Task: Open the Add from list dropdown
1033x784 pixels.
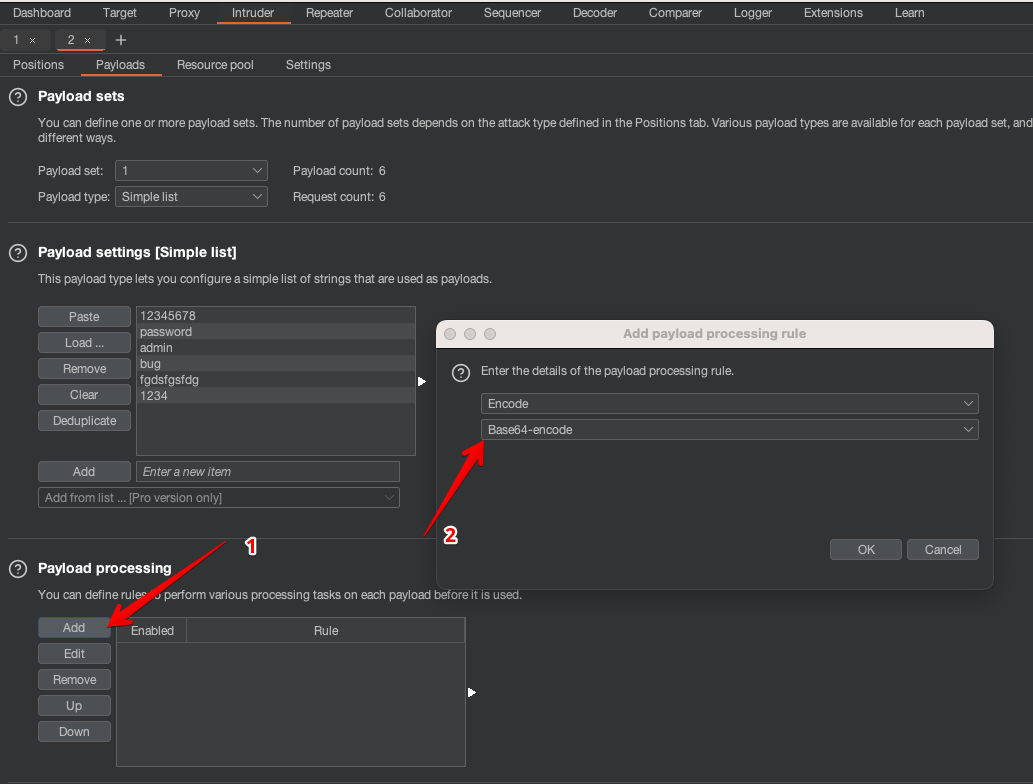Action: click(219, 498)
